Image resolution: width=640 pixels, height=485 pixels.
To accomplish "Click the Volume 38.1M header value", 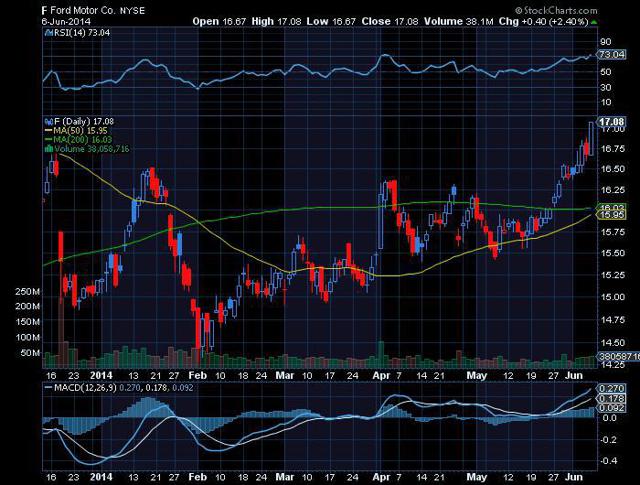I will (459, 21).
